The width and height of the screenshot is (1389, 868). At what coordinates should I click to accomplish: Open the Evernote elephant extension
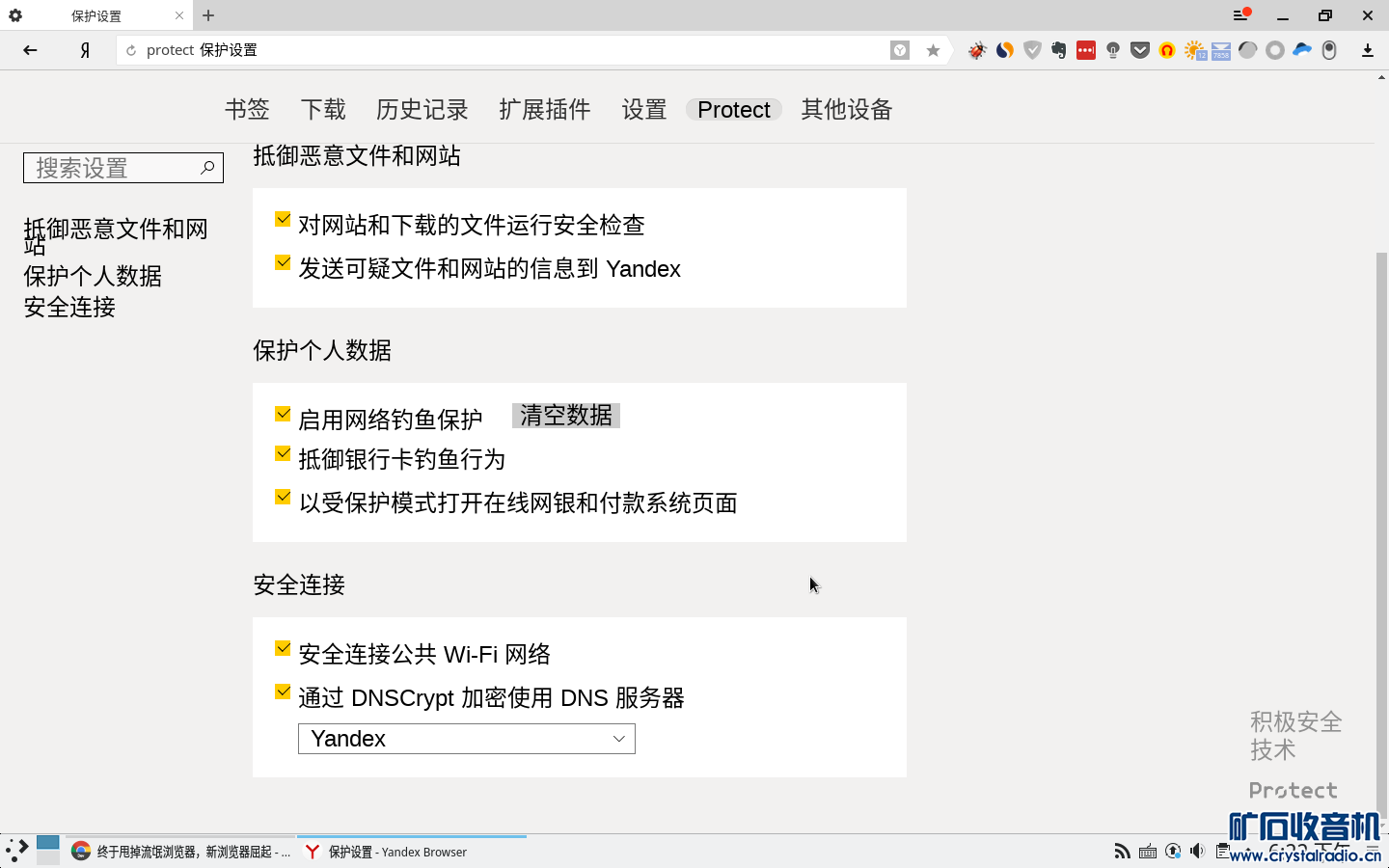[1059, 50]
